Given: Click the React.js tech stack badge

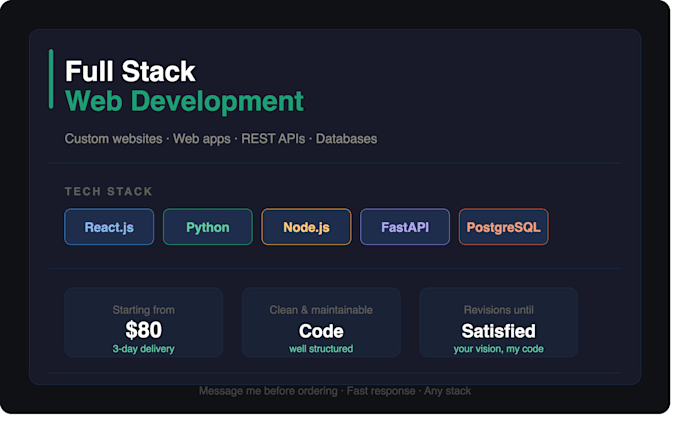Looking at the screenshot, I should (109, 227).
